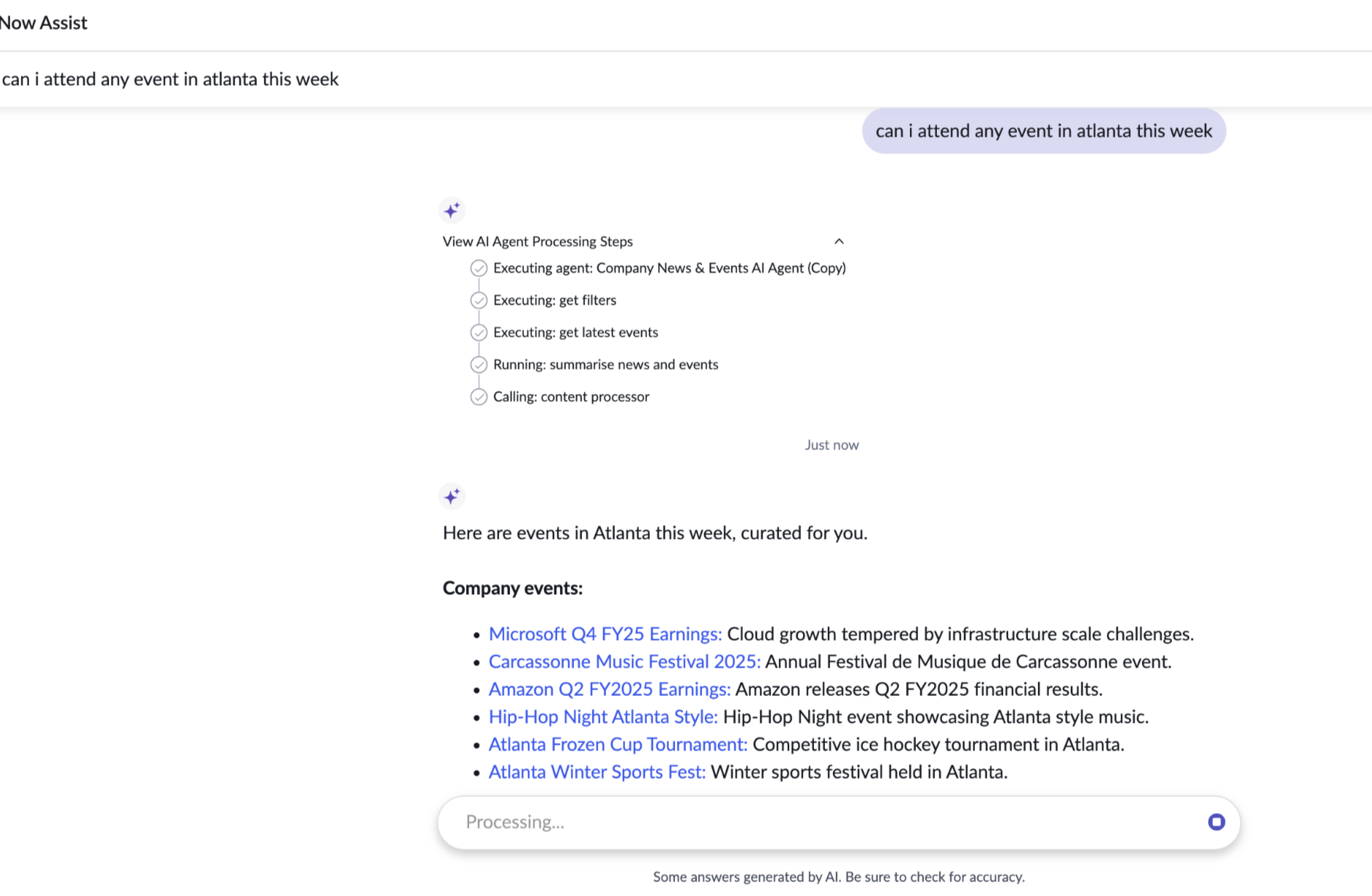Click check icon for Executing agent step
Viewport: 1372px width, 896px height.
coord(479,268)
